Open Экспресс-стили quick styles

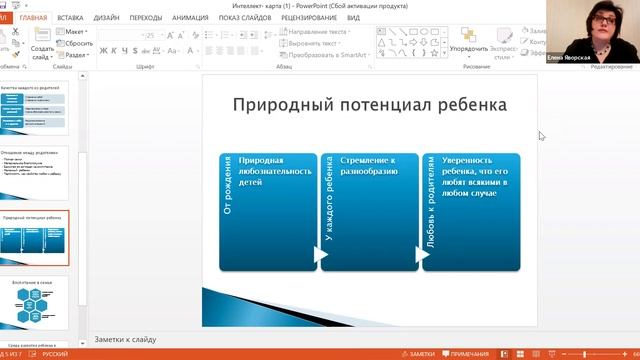click(x=504, y=44)
